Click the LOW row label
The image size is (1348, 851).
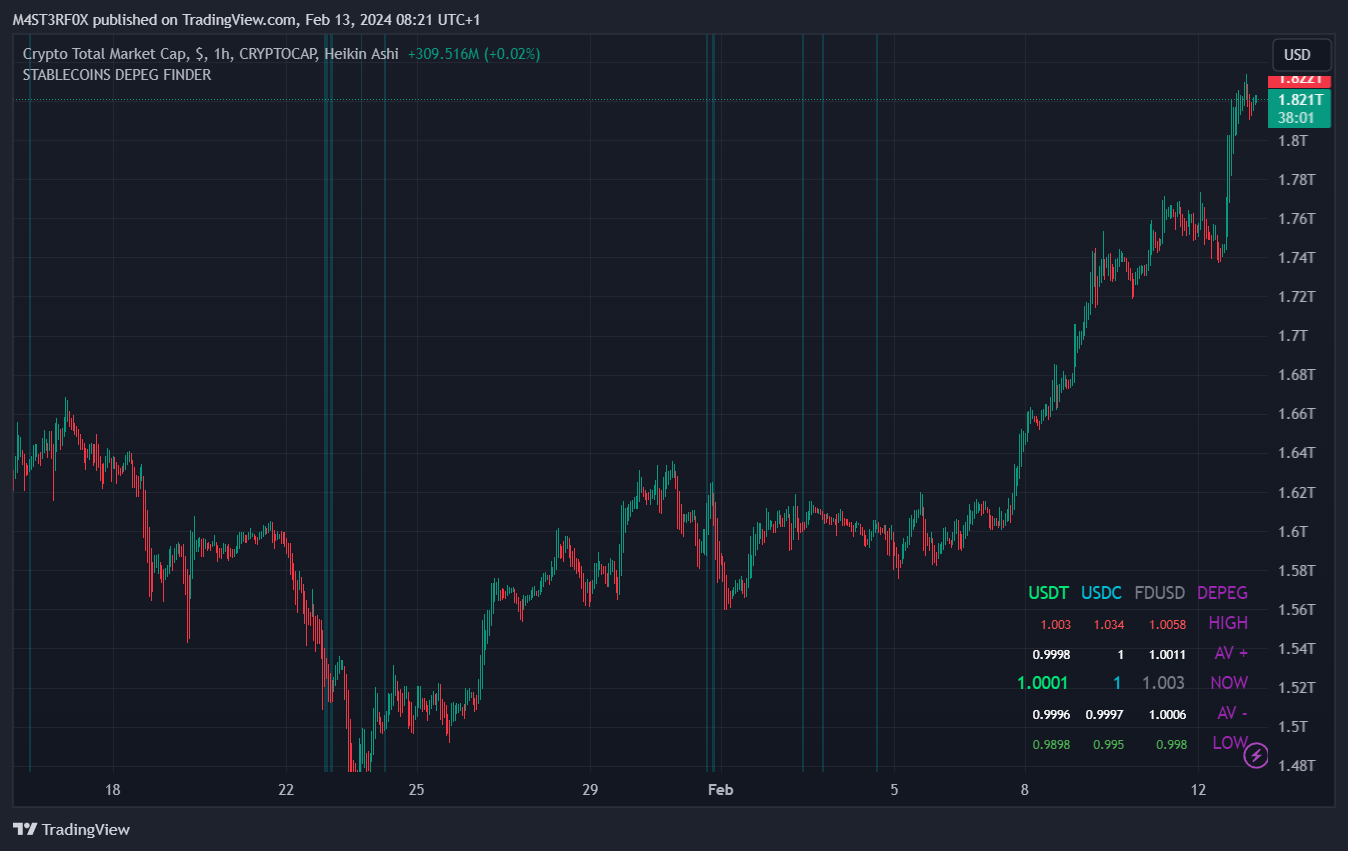coord(1230,743)
